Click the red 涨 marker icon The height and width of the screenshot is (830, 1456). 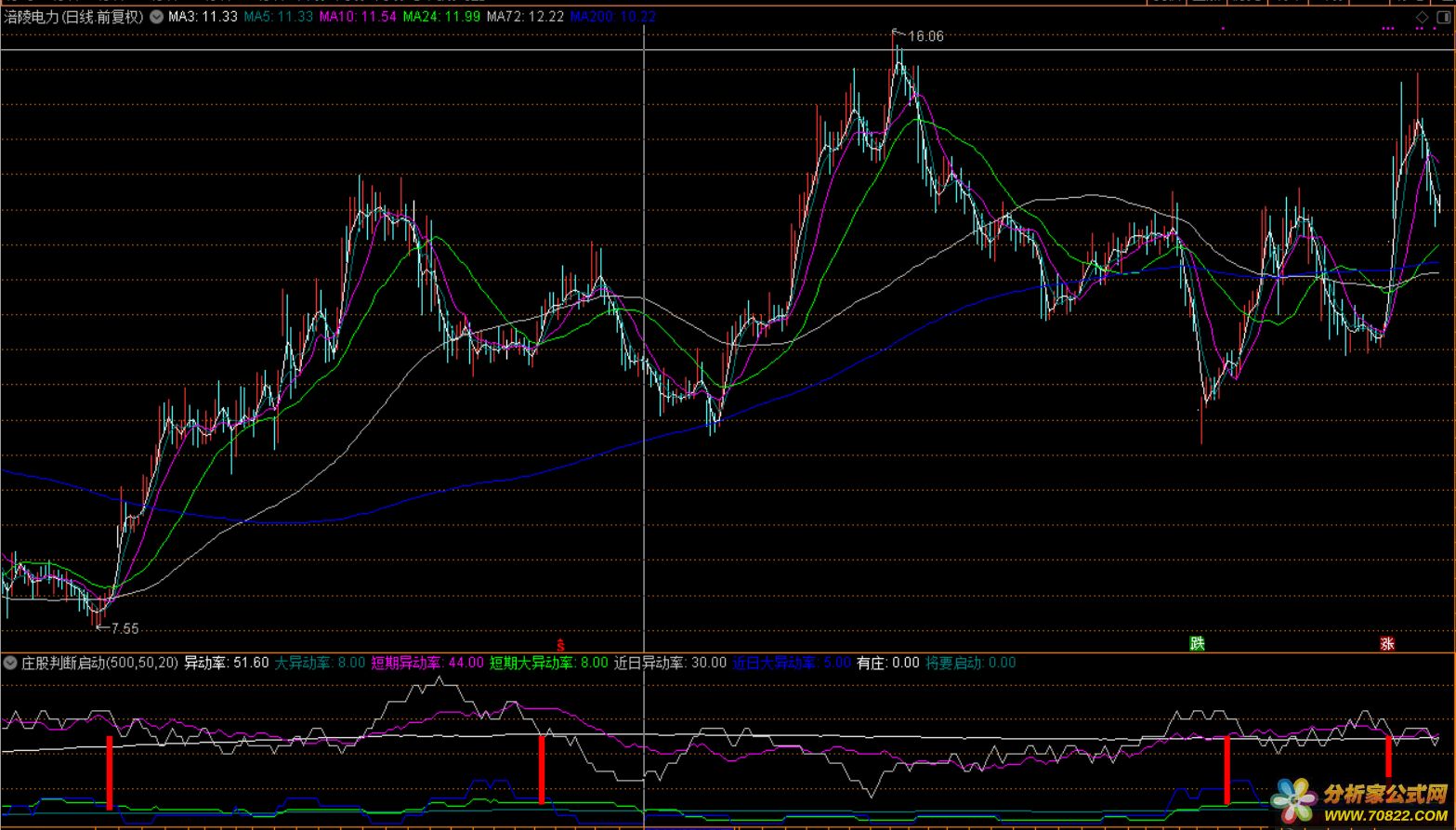click(x=1387, y=643)
